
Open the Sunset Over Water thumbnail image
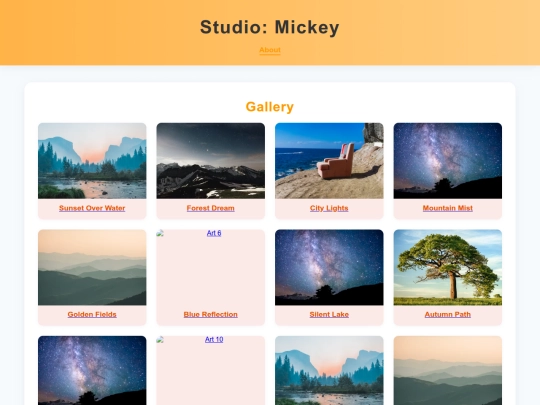coord(92,160)
